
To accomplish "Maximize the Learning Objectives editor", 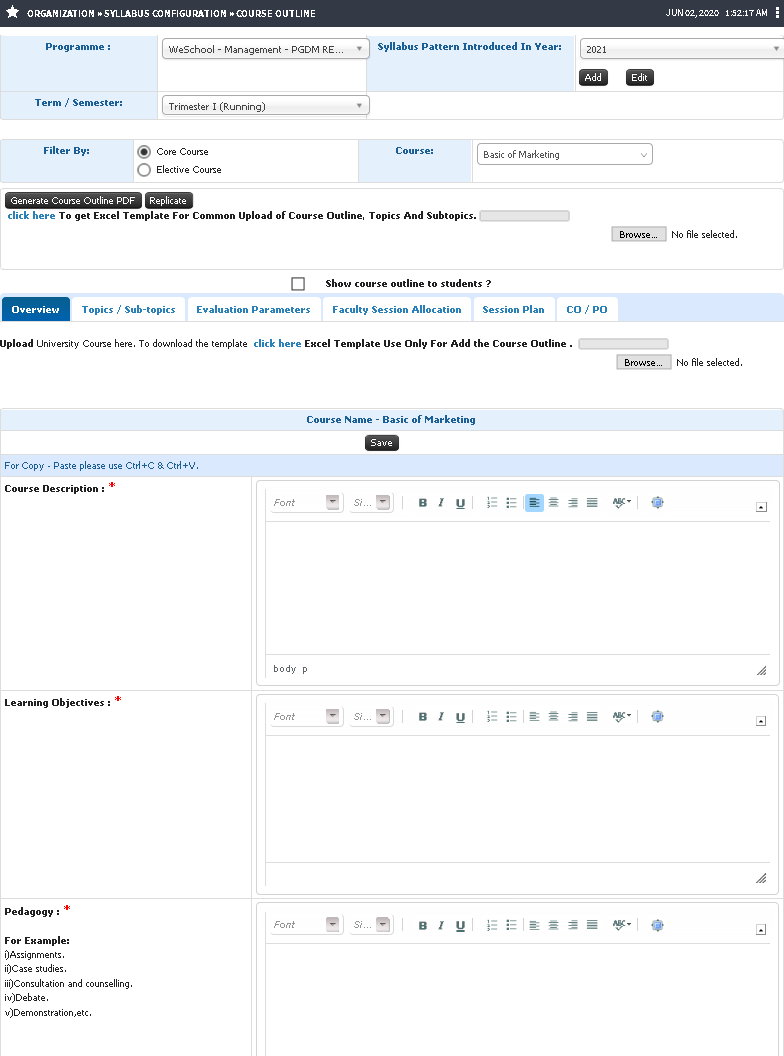I will [x=657, y=717].
